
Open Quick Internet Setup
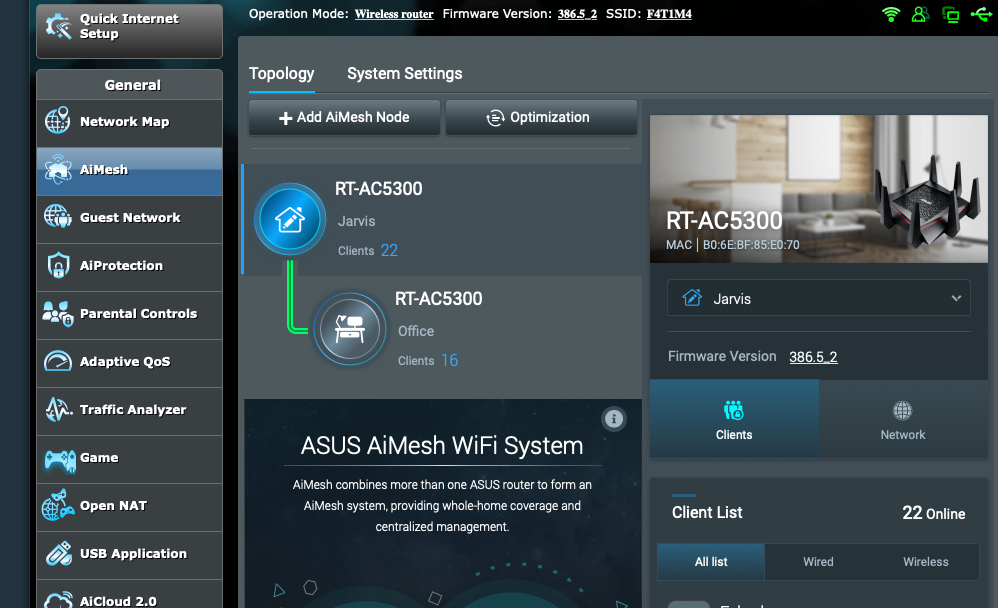pyautogui.click(x=129, y=31)
